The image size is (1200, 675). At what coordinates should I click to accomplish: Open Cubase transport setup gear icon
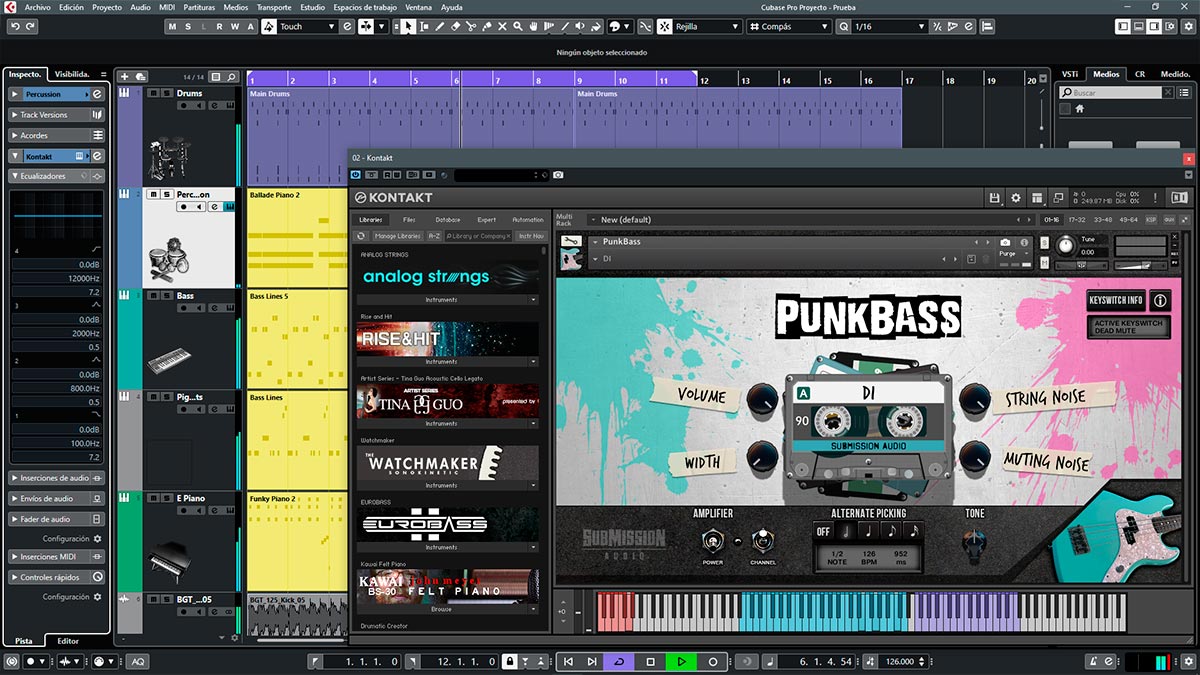point(1188,661)
